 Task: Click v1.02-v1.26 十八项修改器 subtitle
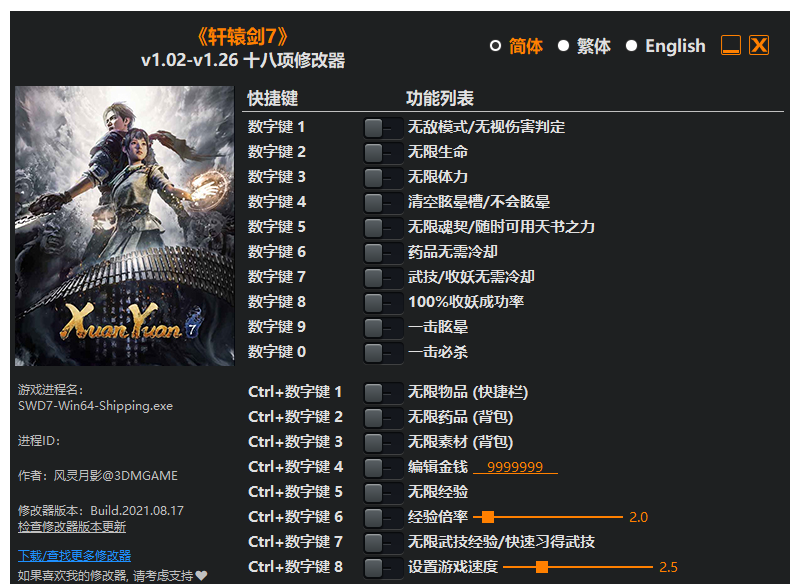click(x=243, y=60)
